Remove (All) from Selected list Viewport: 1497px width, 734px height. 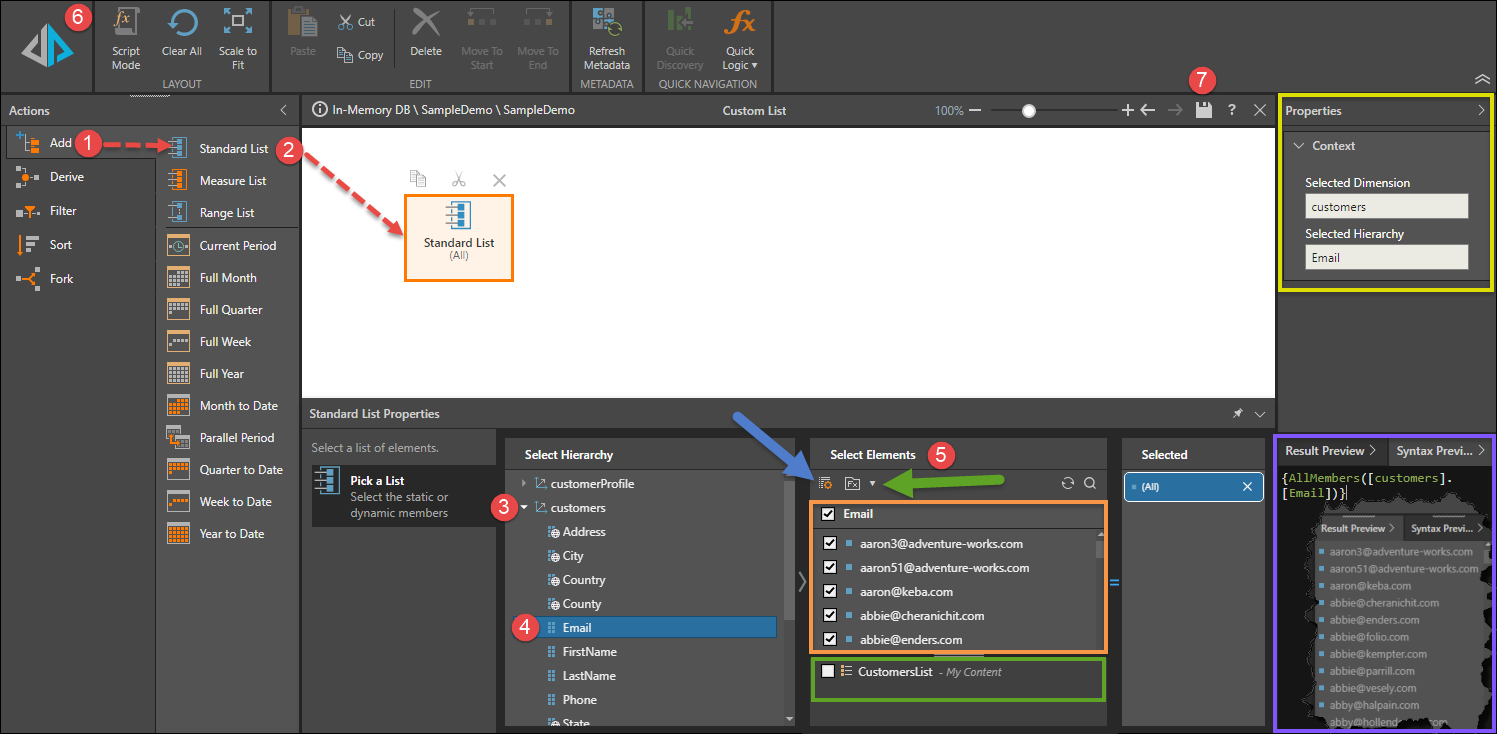1247,487
